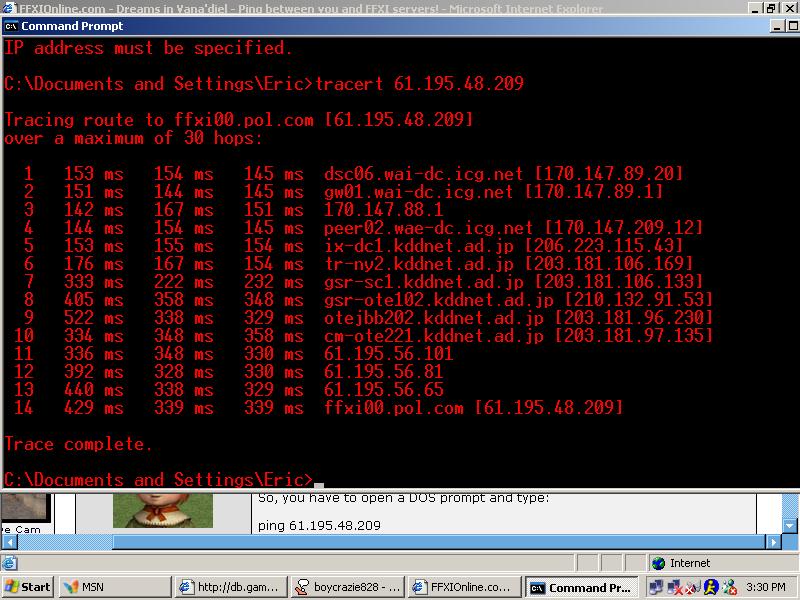Switch to the MSN taskbar button
Image resolution: width=800 pixels, height=600 pixels.
pos(115,587)
